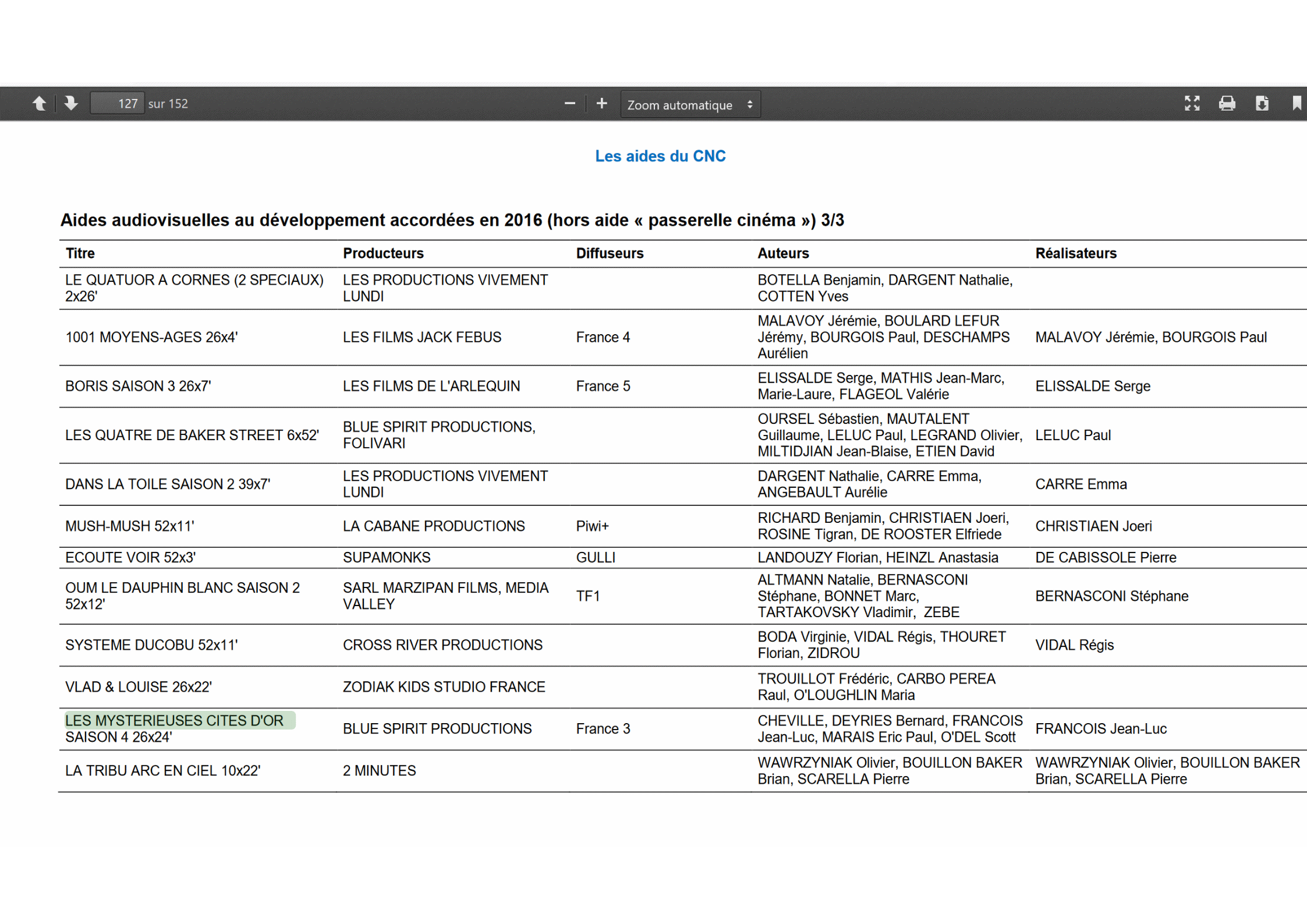
Task: Click the 'sur 152' page count label
Action: point(168,104)
